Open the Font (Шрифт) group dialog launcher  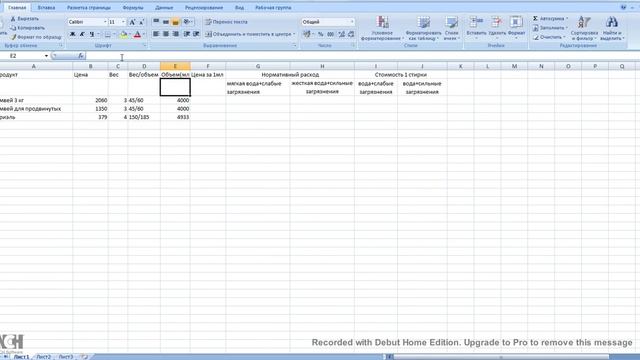click(x=144, y=46)
